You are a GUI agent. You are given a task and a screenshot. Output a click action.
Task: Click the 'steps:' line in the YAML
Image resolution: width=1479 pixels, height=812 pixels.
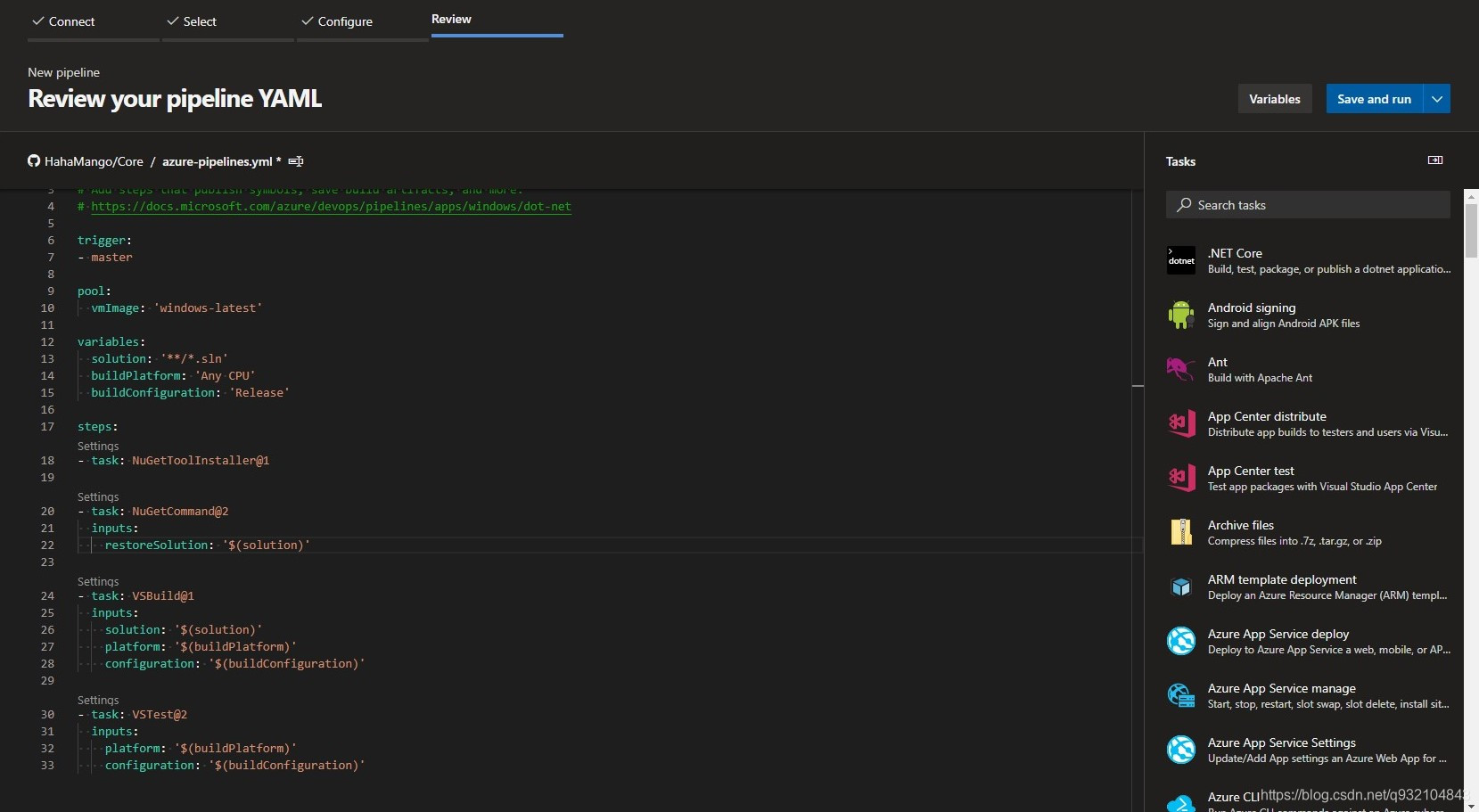[97, 426]
